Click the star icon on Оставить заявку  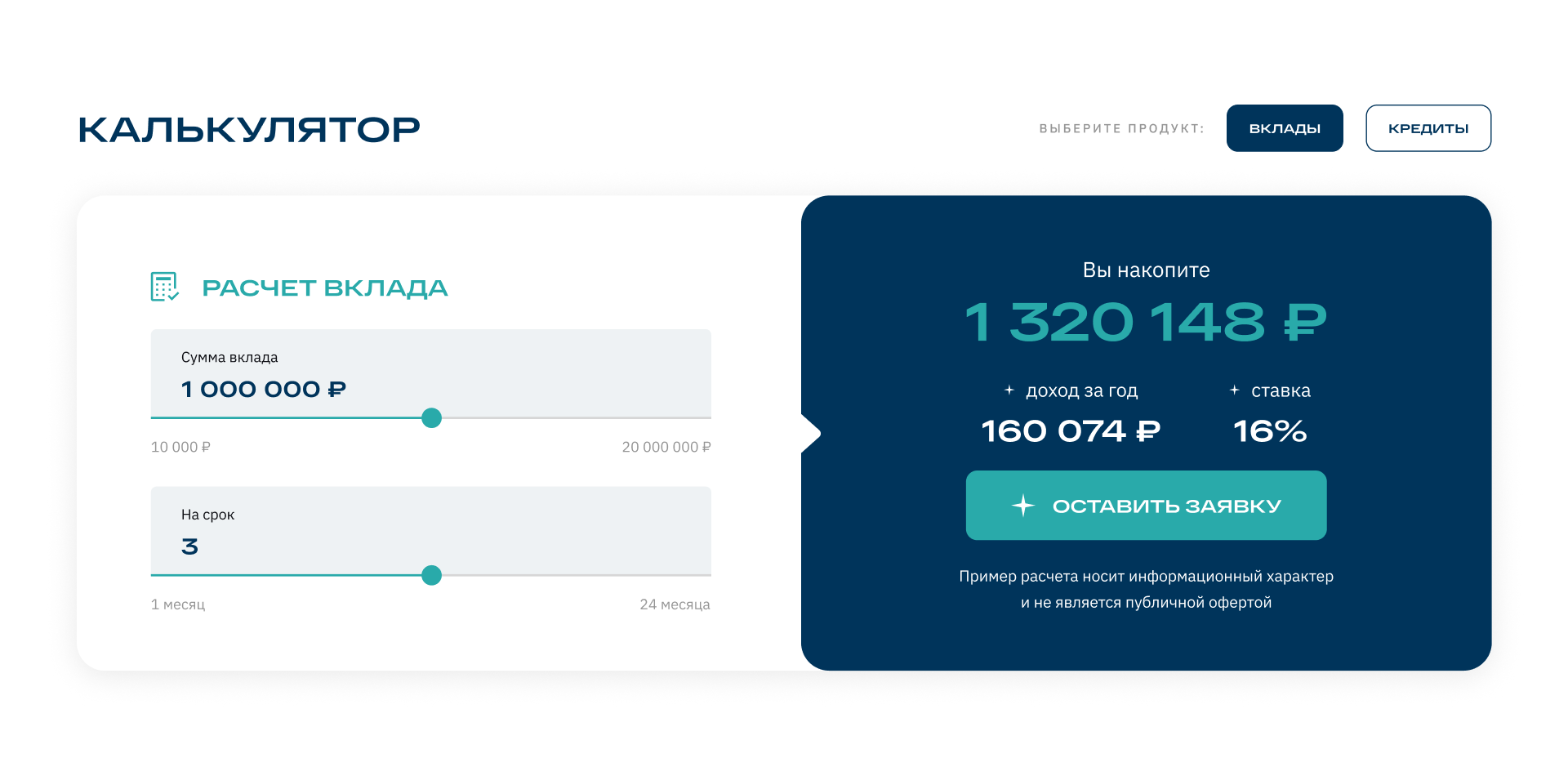[x=1022, y=506]
